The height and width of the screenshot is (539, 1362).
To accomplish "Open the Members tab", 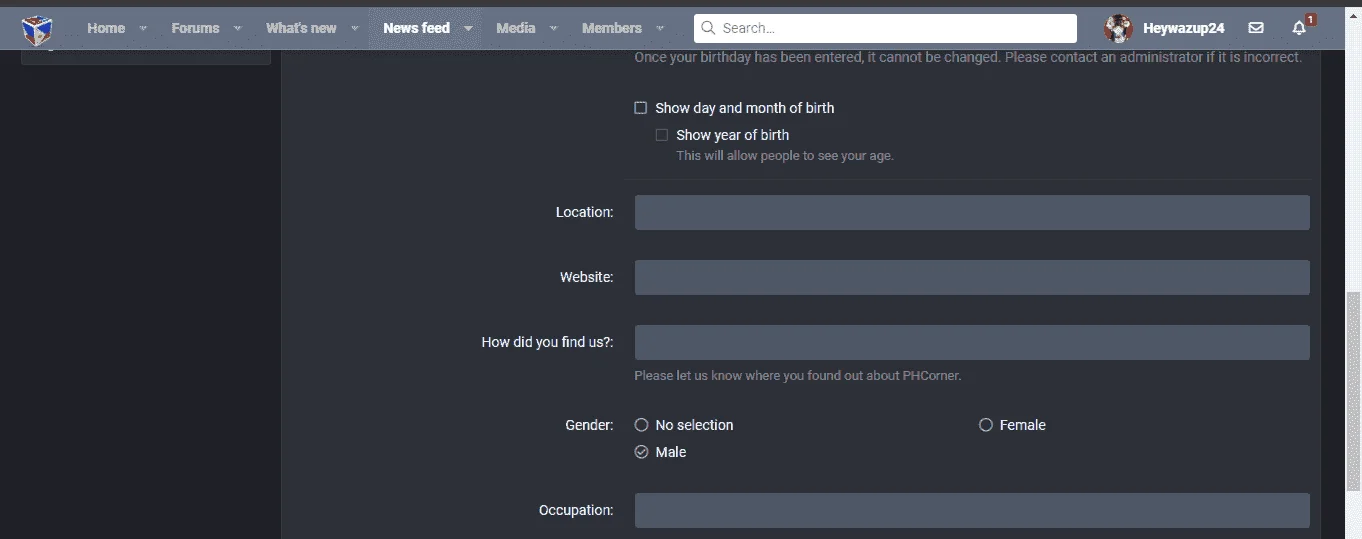I will click(x=612, y=28).
